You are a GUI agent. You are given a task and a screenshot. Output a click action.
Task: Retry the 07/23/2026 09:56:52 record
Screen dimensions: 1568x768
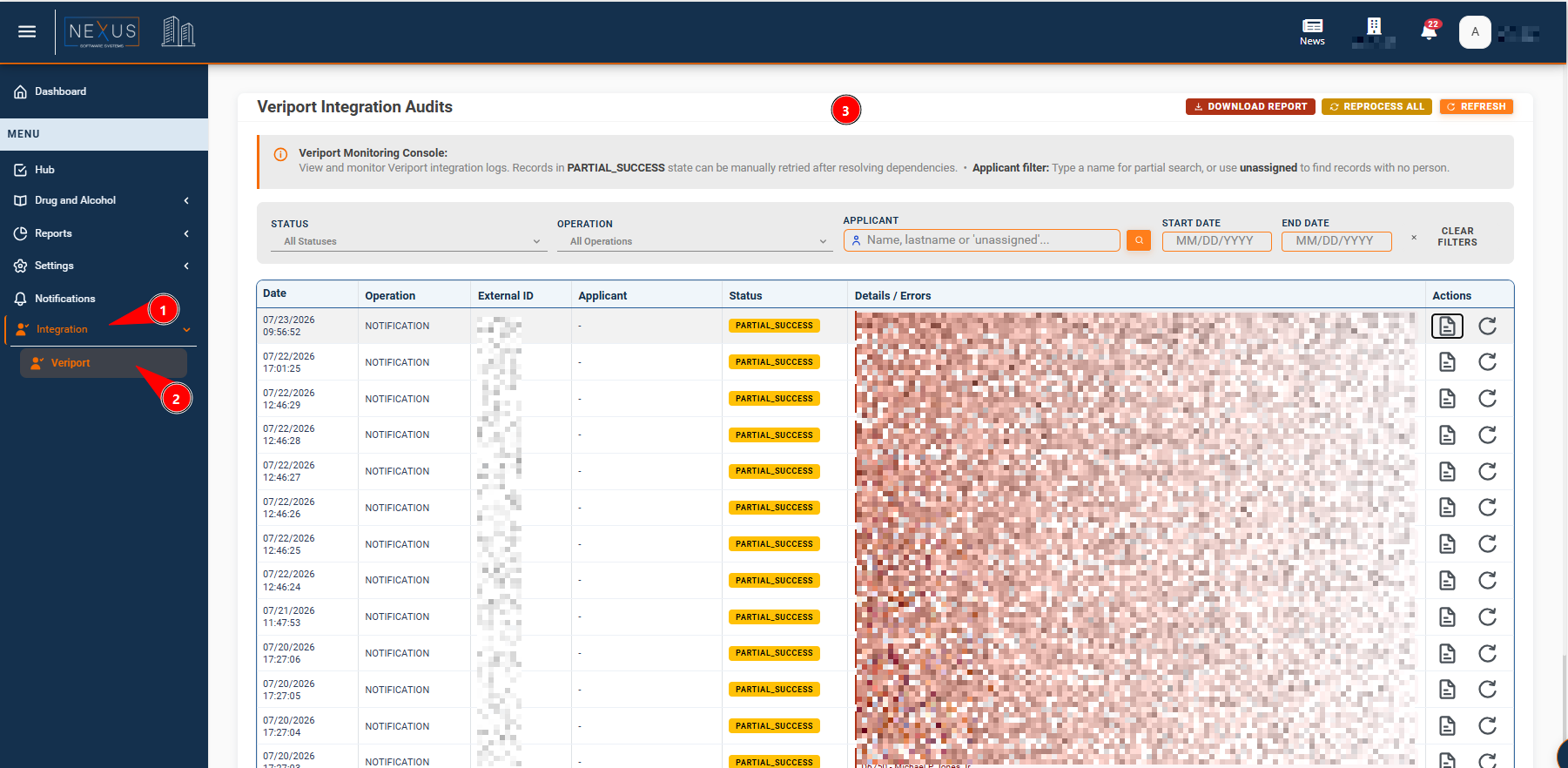(1488, 326)
